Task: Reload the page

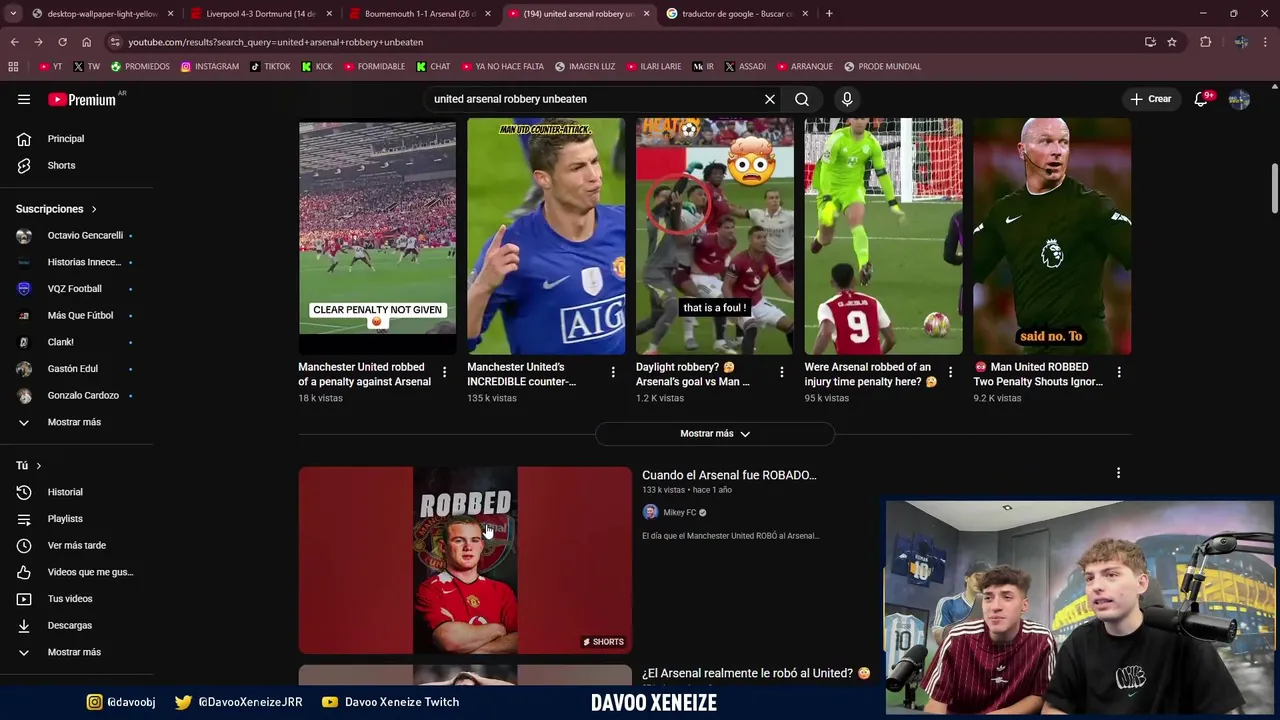Action: click(62, 42)
